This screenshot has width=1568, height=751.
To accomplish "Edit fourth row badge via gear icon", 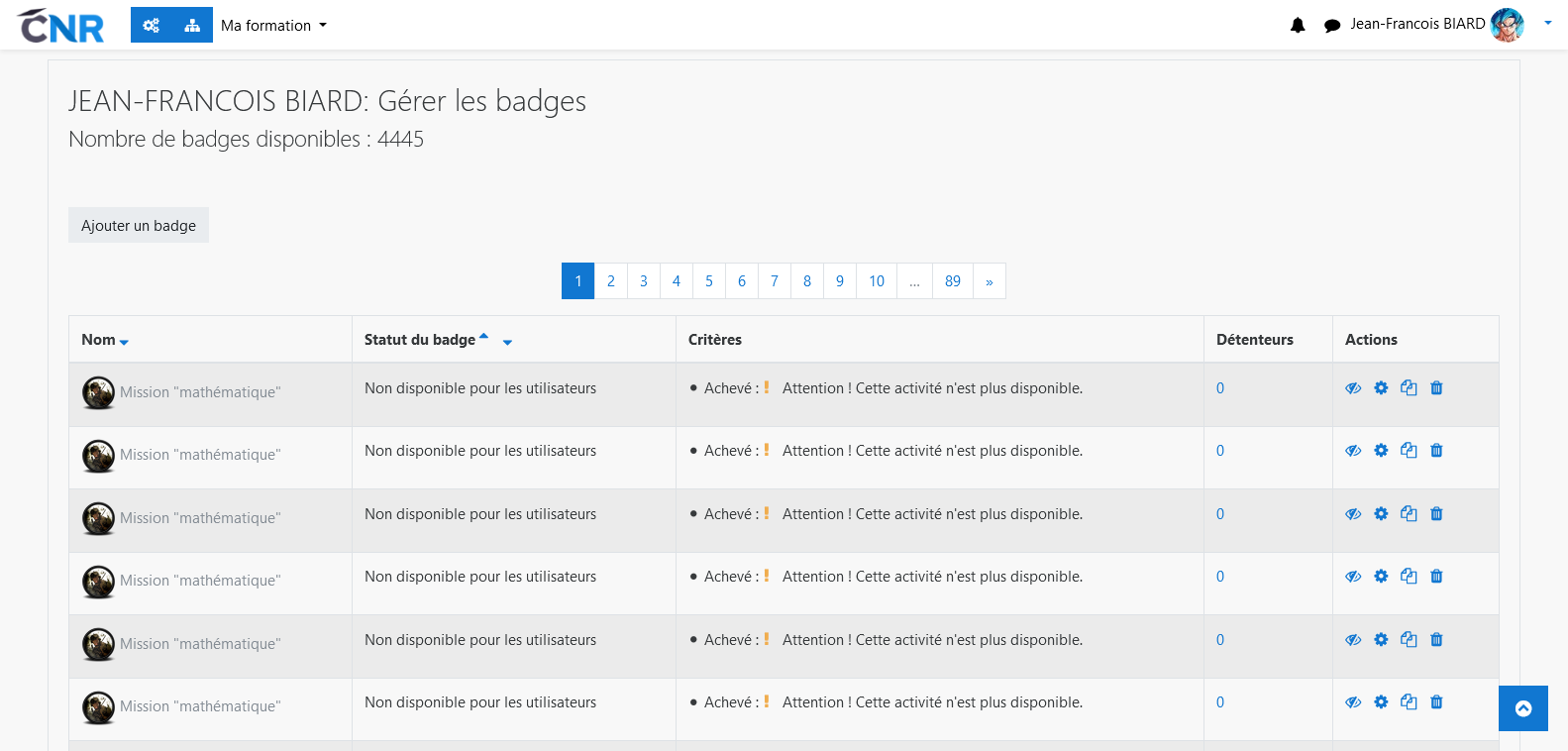I will click(x=1381, y=577).
